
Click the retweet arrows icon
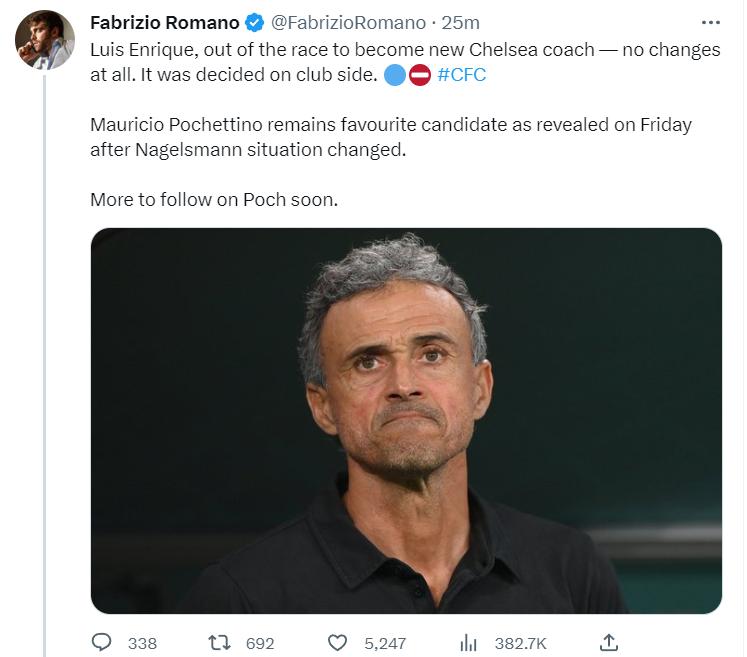[220, 643]
